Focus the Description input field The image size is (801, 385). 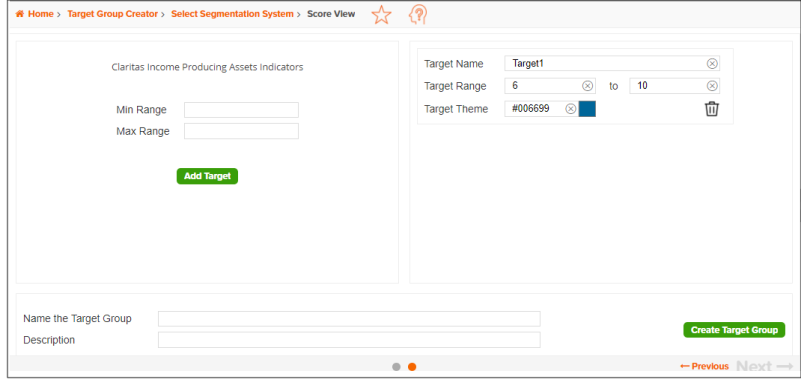[x=349, y=340]
